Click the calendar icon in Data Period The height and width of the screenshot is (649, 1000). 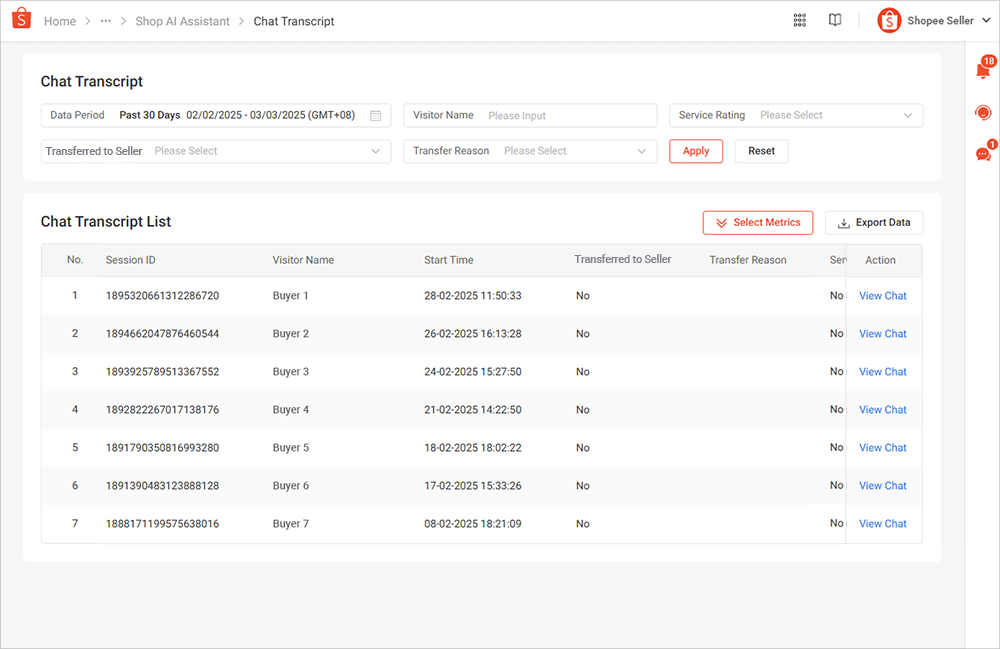(376, 116)
